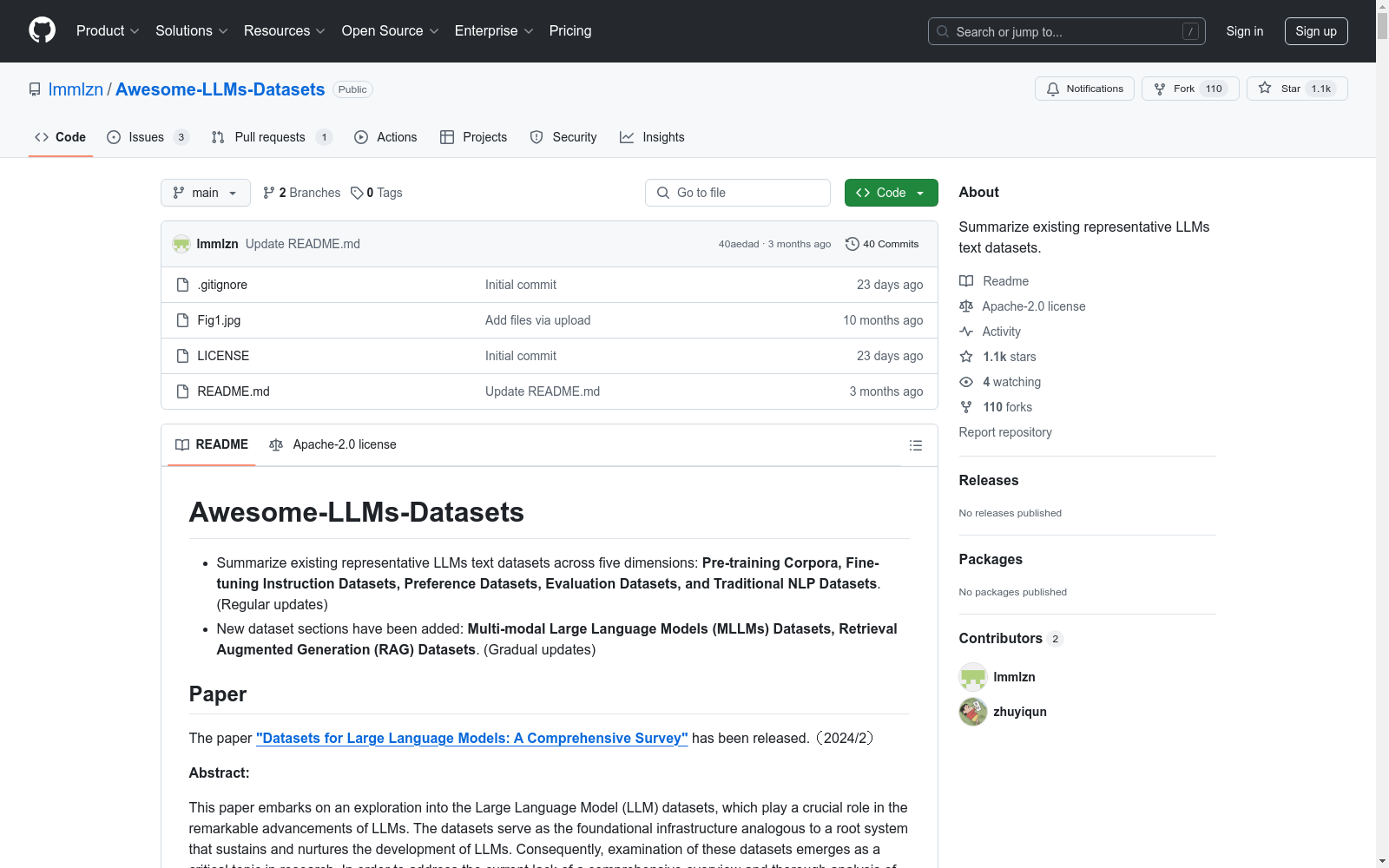1389x868 pixels.
Task: Click the forks icon in About
Action: tap(966, 407)
